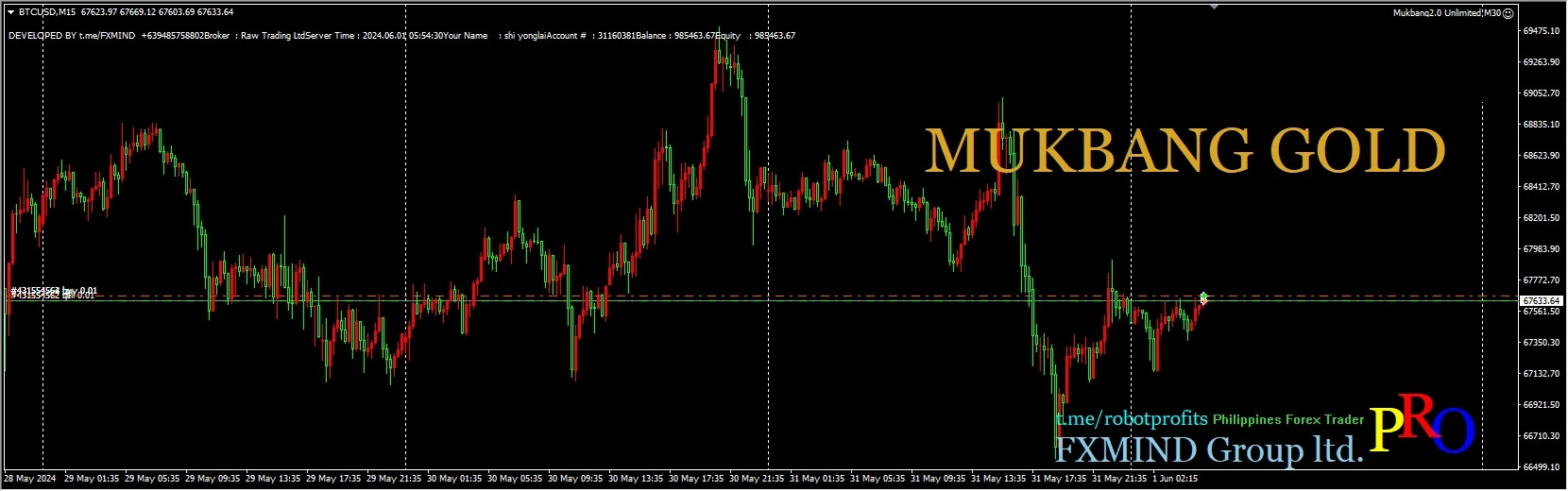The height and width of the screenshot is (491, 1568).
Task: Click the 31 May 13:35 time axis label
Action: point(998,479)
